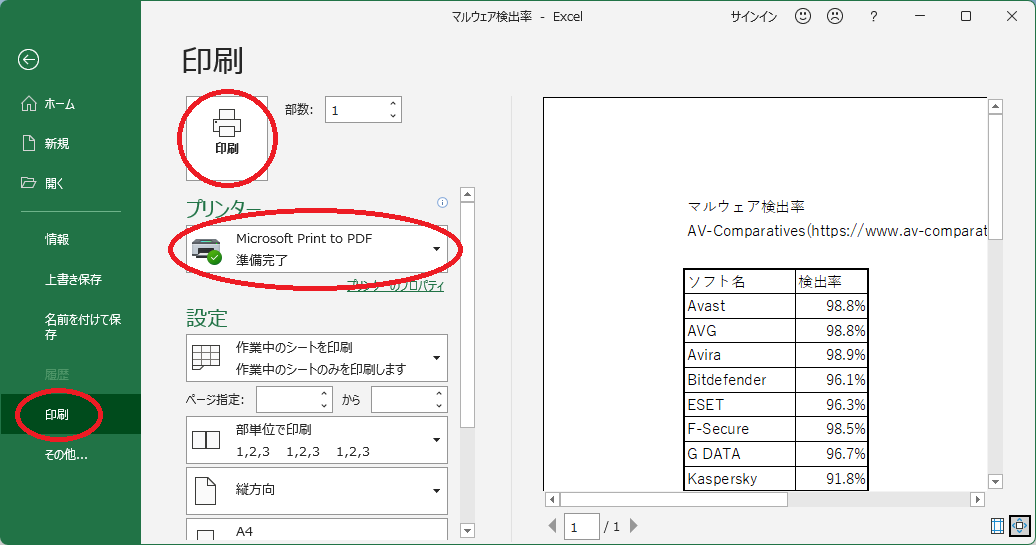Screen dimensions: 1036x545
Task: Open the 縦方向 orientation dropdown
Action: point(317,491)
